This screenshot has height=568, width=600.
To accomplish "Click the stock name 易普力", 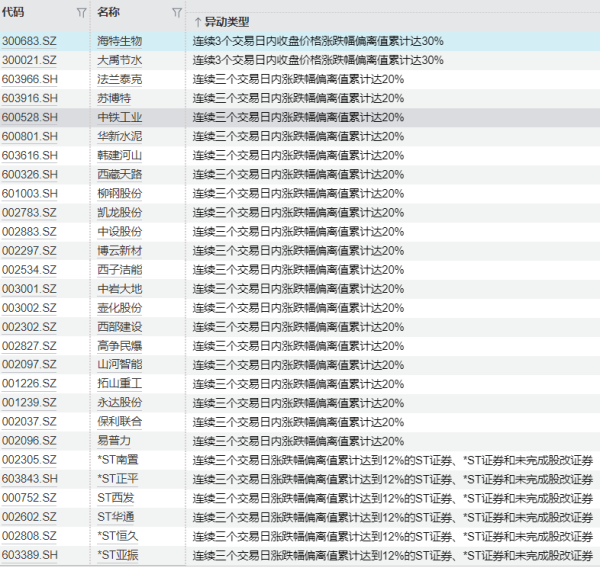I will (114, 440).
